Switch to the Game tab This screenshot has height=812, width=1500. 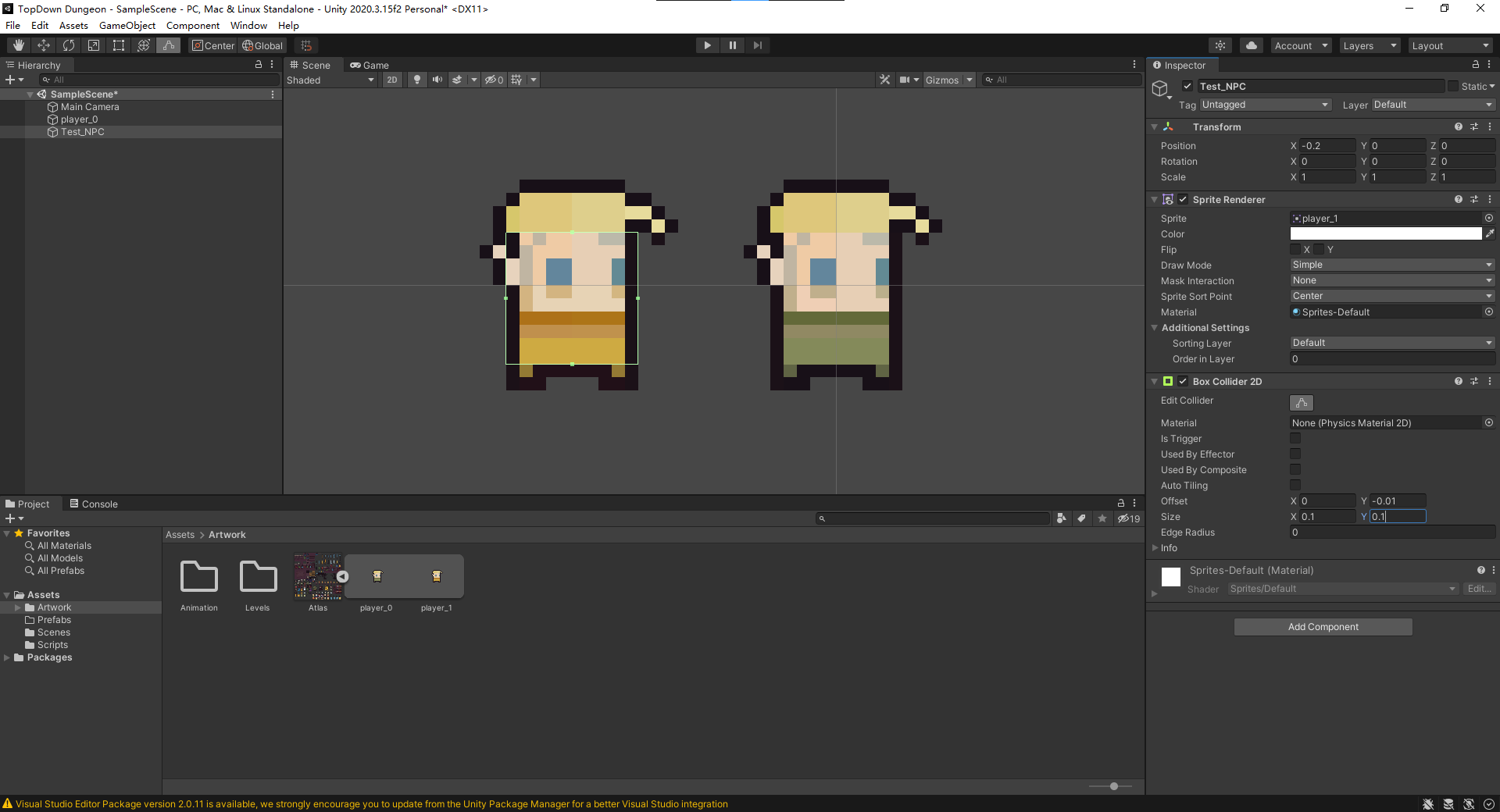coord(370,65)
